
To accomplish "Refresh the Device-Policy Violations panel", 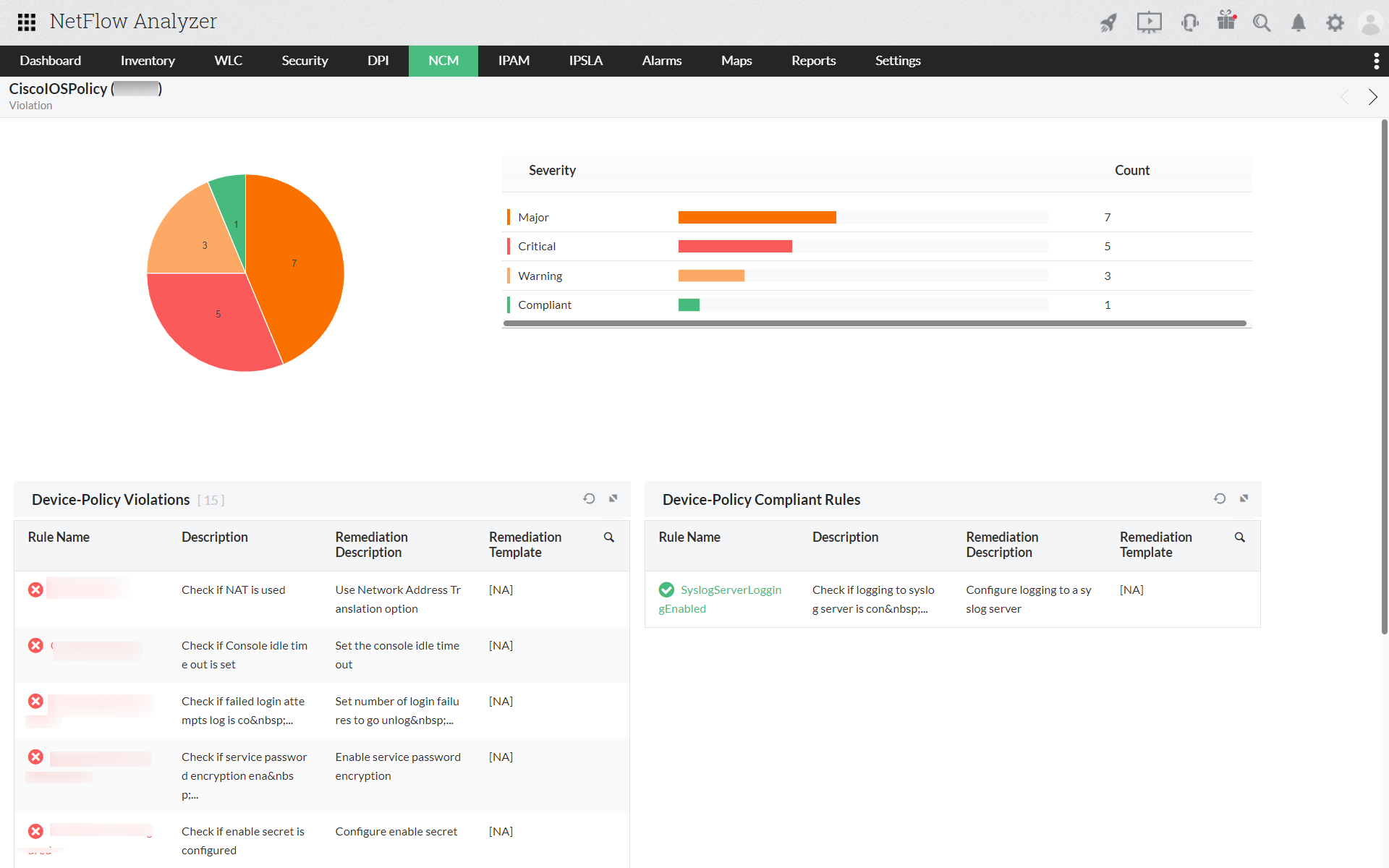I will [x=589, y=498].
